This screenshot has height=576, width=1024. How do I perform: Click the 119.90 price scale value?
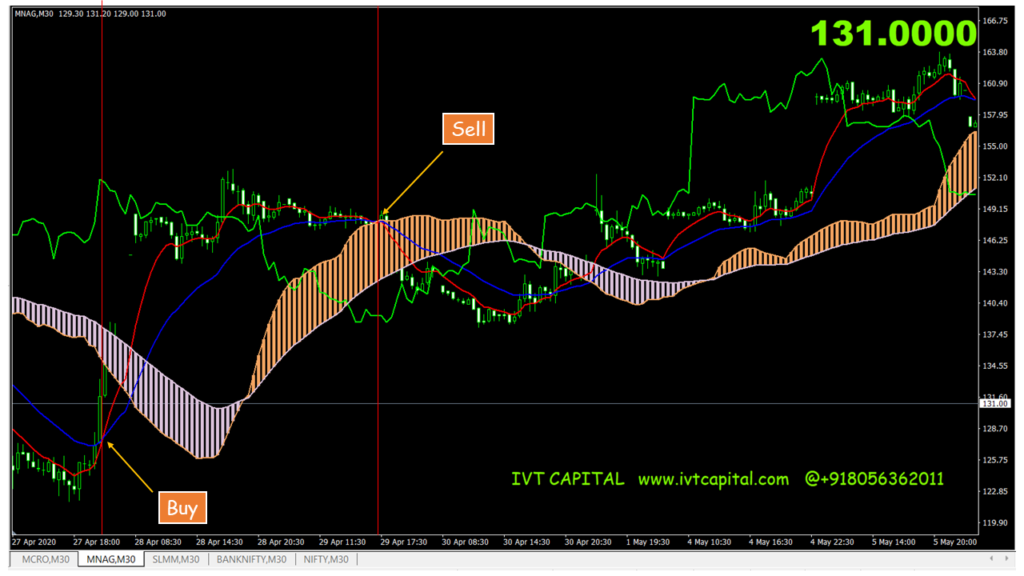click(995, 522)
